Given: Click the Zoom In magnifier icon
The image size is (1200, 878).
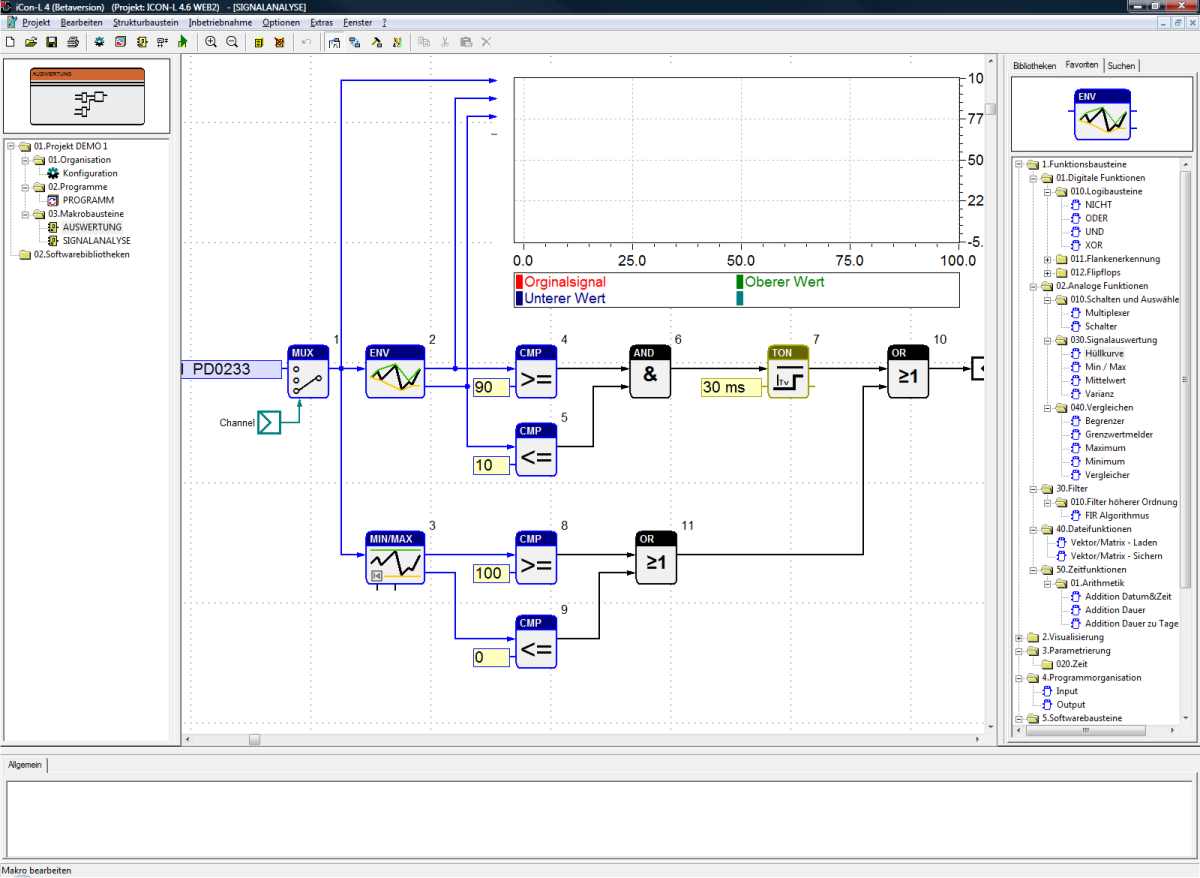Looking at the screenshot, I should point(211,42).
